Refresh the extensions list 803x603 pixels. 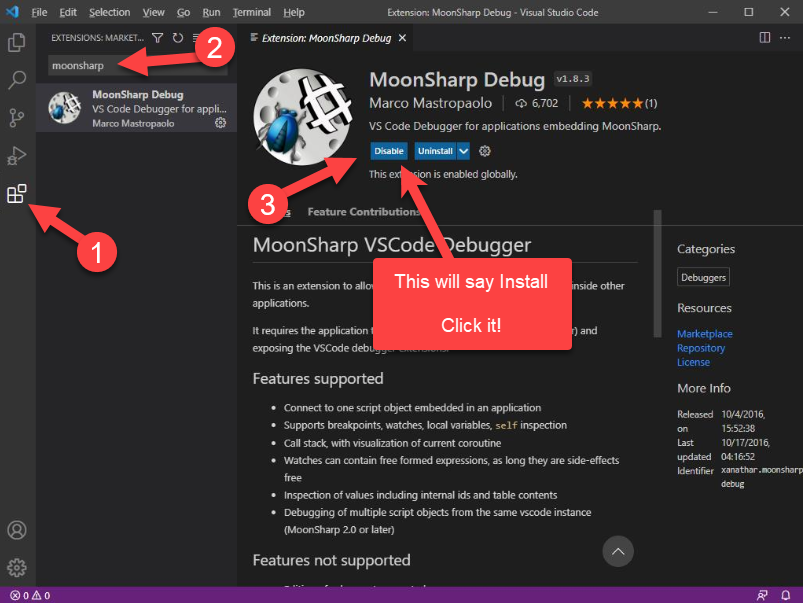click(177, 38)
